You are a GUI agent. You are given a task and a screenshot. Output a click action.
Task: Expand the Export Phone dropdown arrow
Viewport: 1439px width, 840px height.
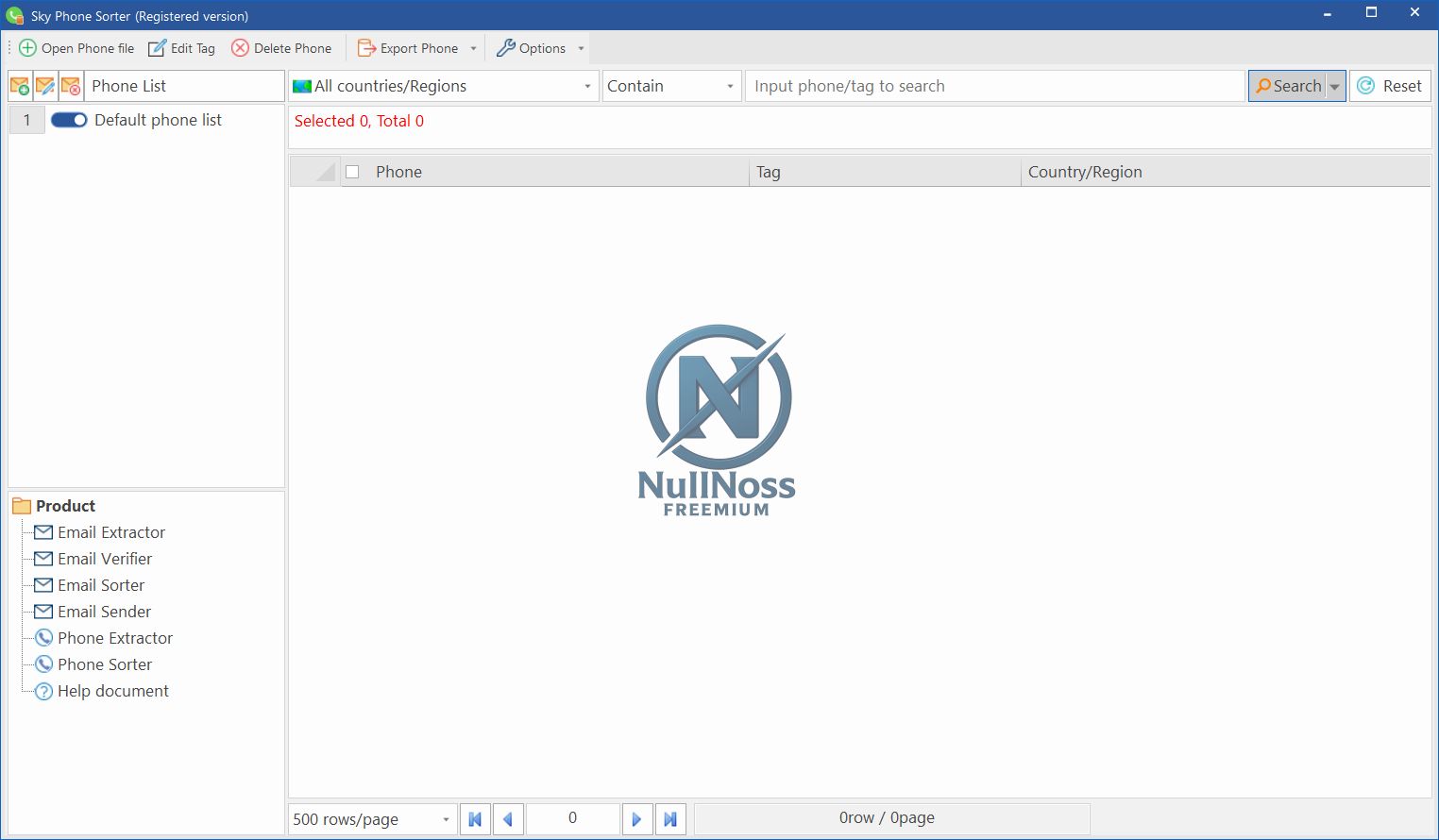tap(473, 48)
